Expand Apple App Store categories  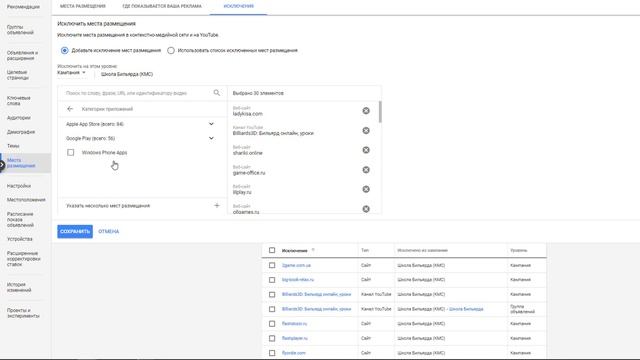coord(211,124)
